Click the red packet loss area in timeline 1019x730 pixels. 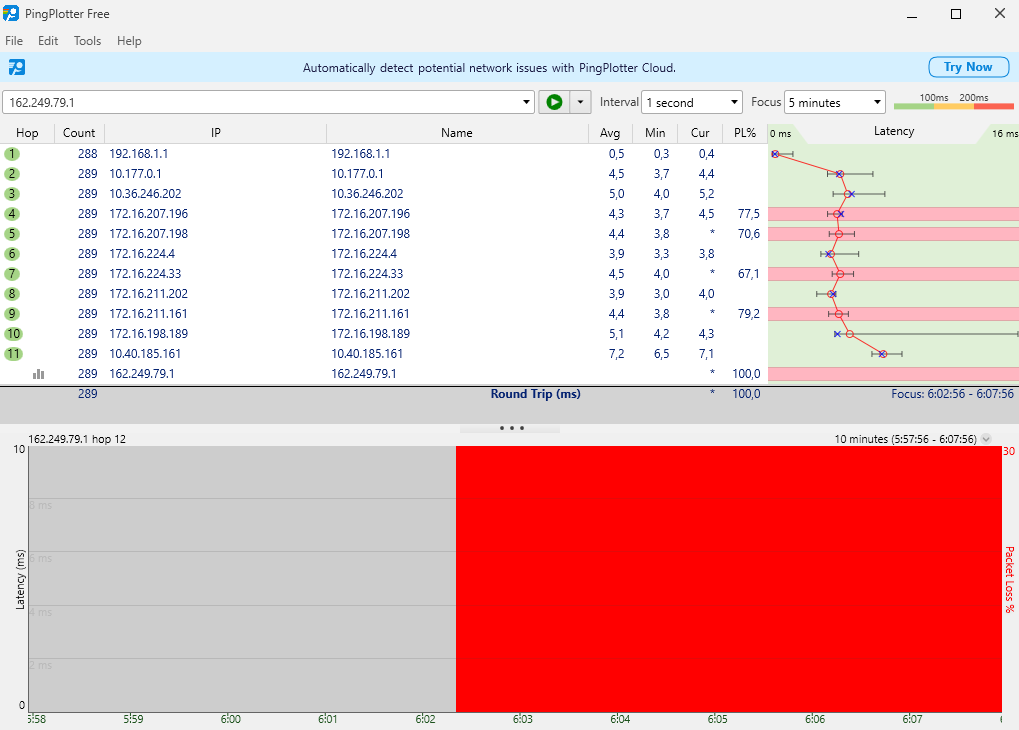[x=729, y=579]
